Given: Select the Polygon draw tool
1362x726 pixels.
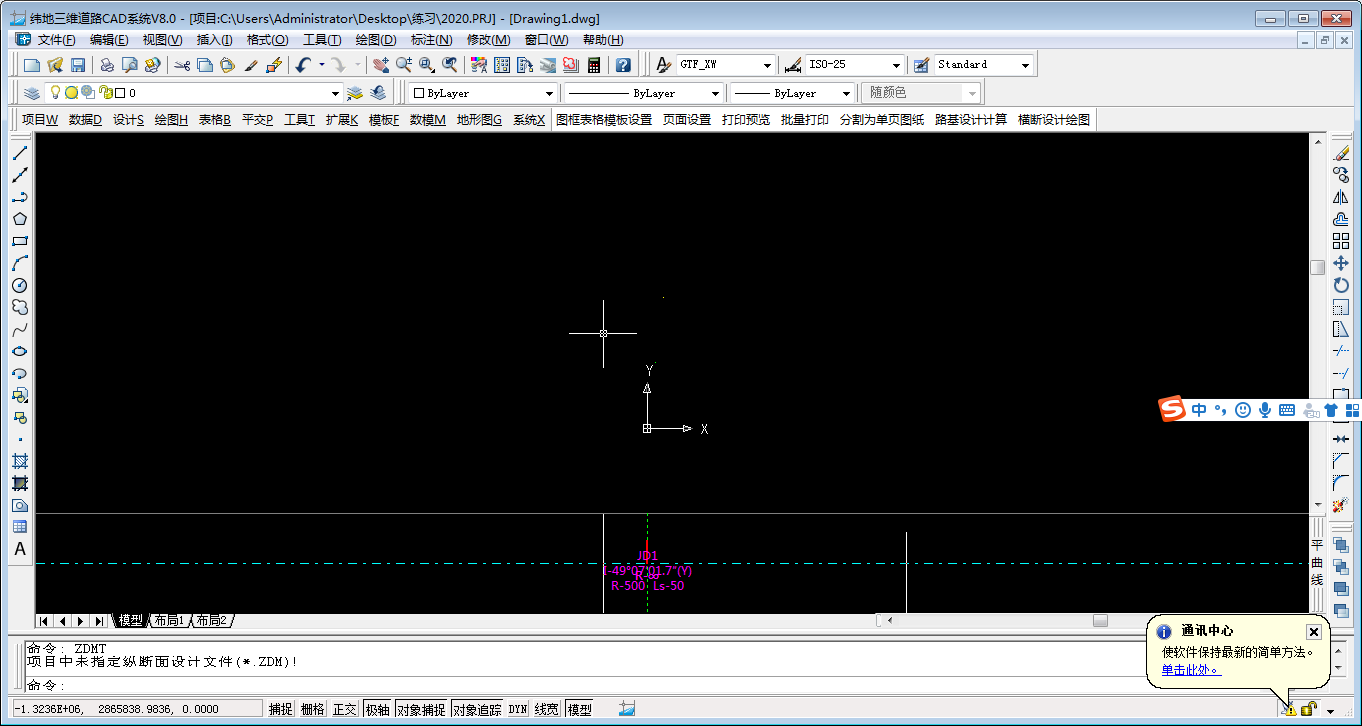Looking at the screenshot, I should click(x=20, y=219).
